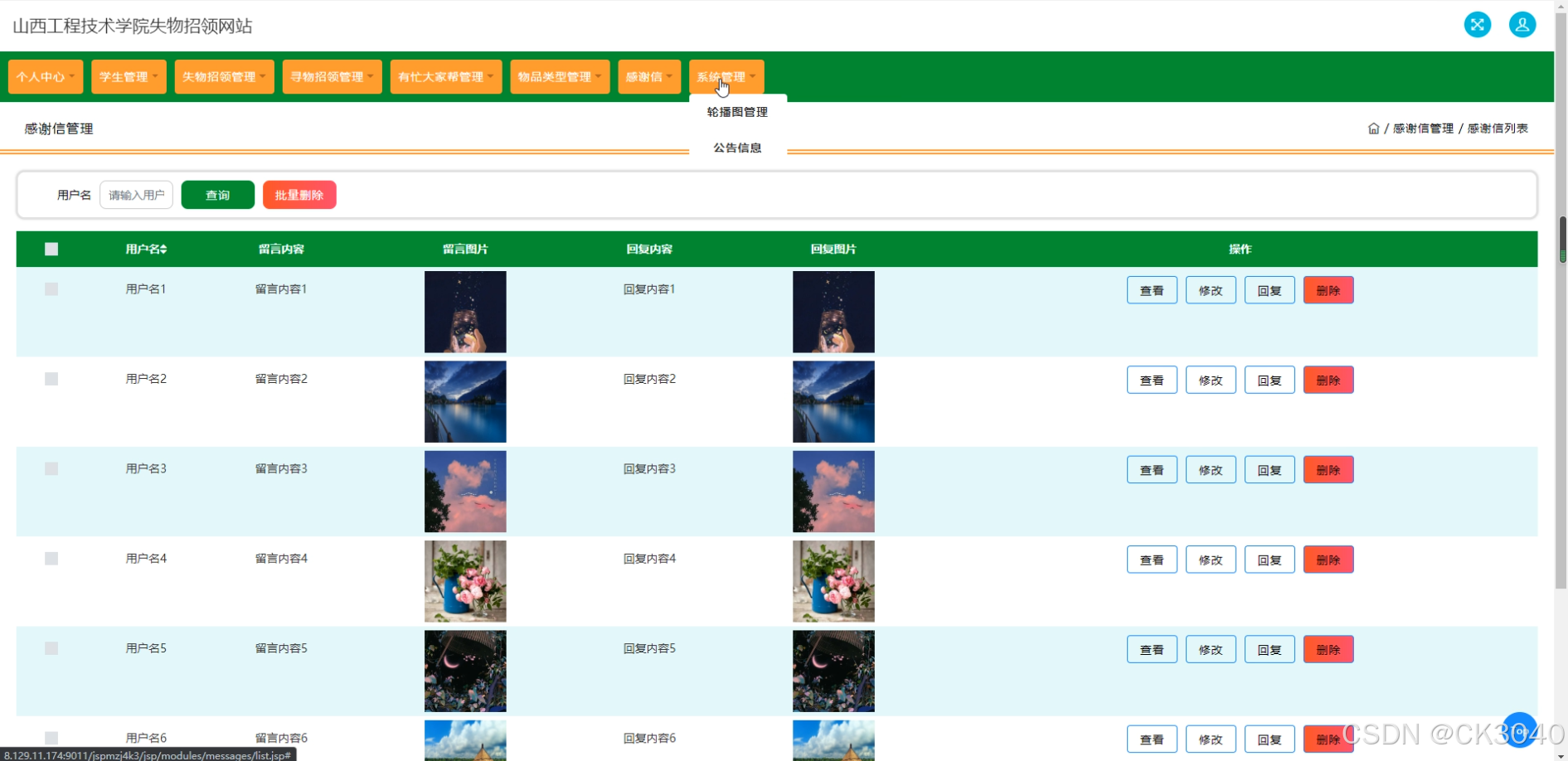Open 留言图片 lake thumbnail of 用户名2
Image resolution: width=1568 pixels, height=761 pixels.
point(465,401)
